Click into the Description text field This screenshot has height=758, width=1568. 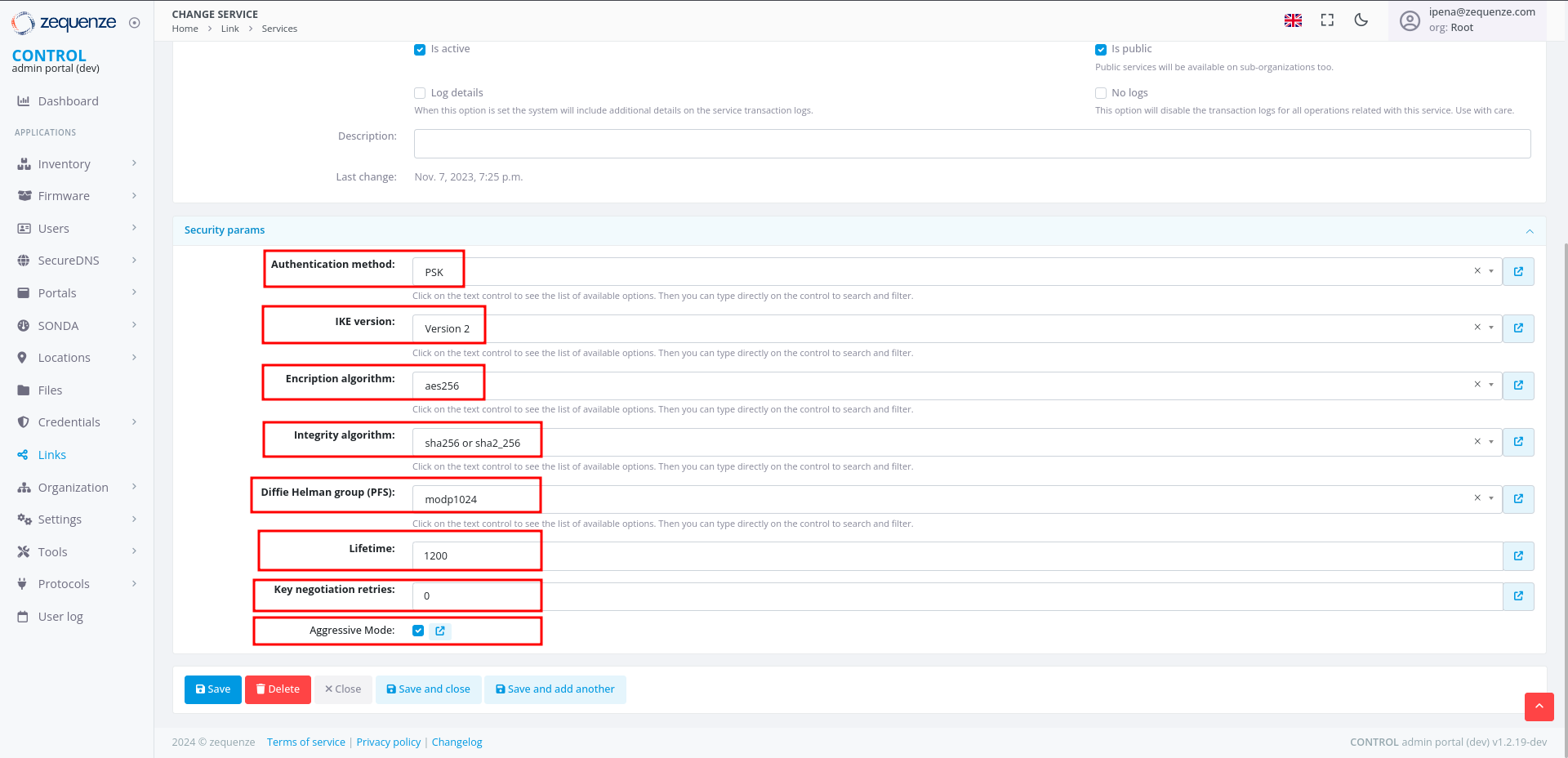[972, 144]
